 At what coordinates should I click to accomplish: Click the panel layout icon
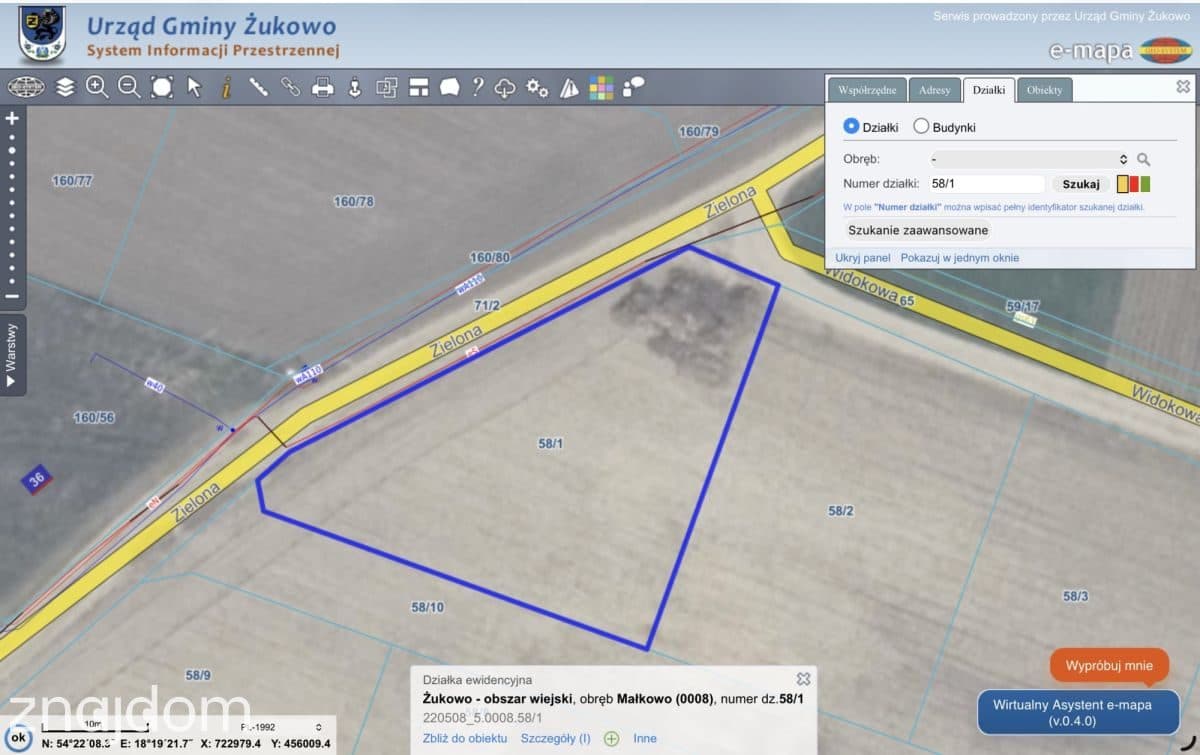pyautogui.click(x=418, y=87)
